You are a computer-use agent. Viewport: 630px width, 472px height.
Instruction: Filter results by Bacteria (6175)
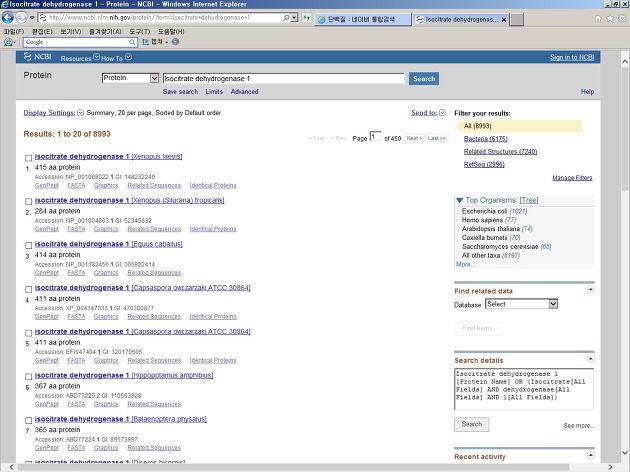pyautogui.click(x=485, y=139)
